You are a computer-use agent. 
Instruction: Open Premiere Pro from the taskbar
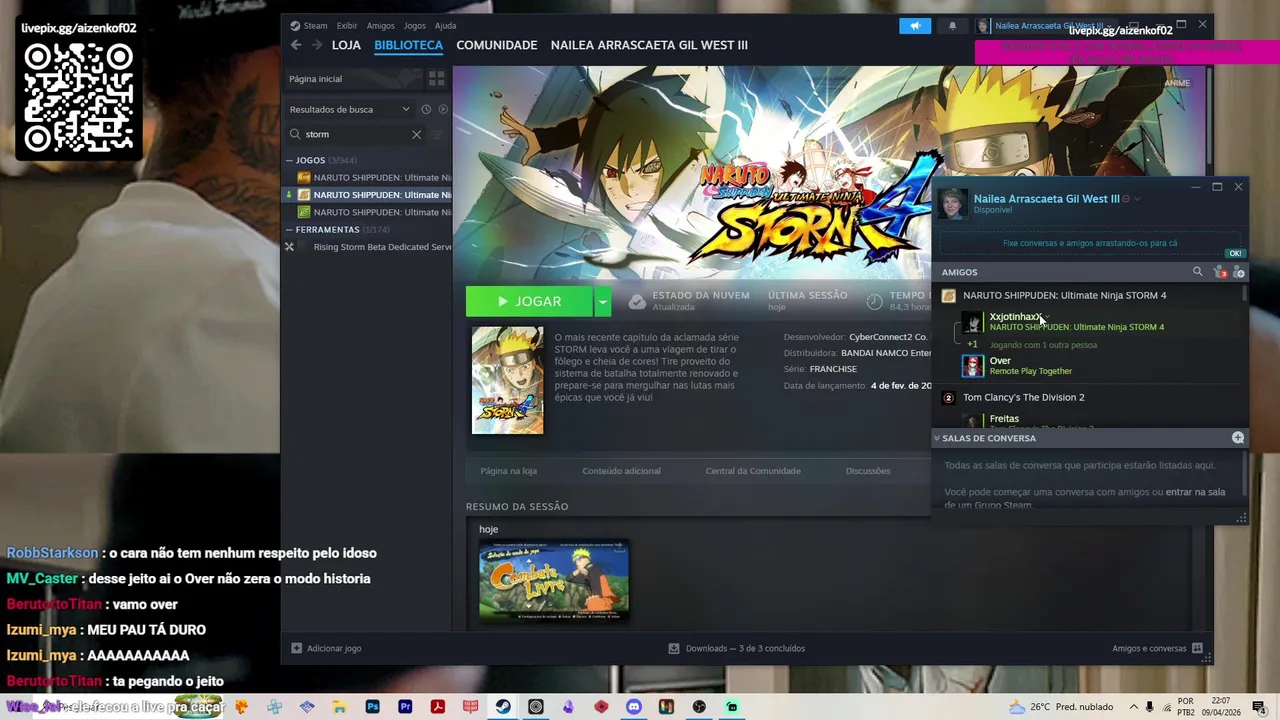coord(405,707)
